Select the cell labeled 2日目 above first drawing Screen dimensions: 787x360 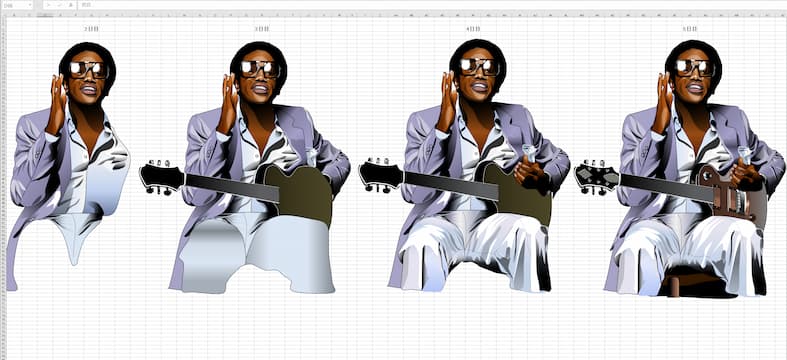(x=91, y=29)
